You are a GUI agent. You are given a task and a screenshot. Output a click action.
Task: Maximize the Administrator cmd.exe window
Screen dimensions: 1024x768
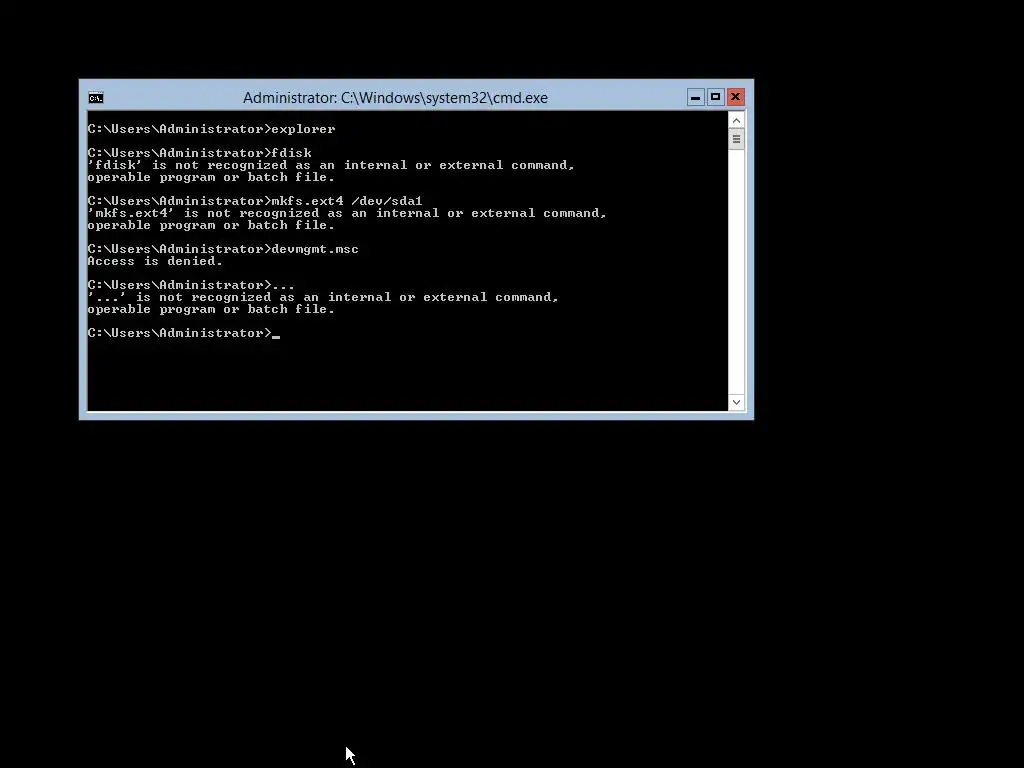click(715, 97)
